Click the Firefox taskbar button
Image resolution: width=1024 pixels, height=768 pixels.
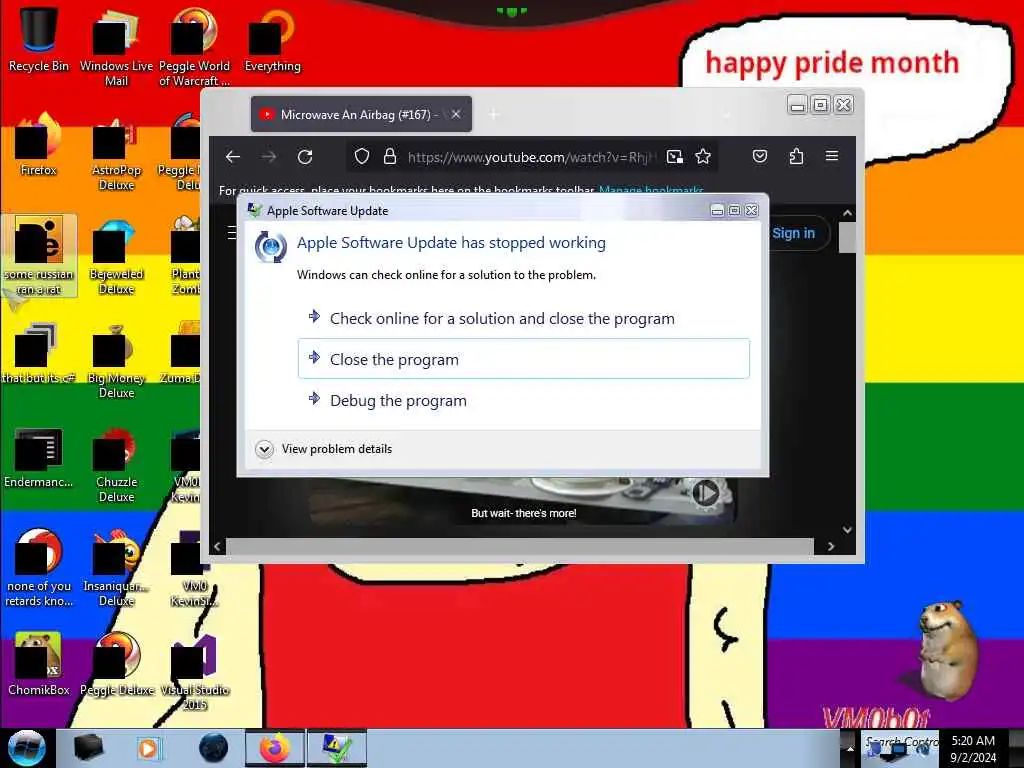[275, 748]
